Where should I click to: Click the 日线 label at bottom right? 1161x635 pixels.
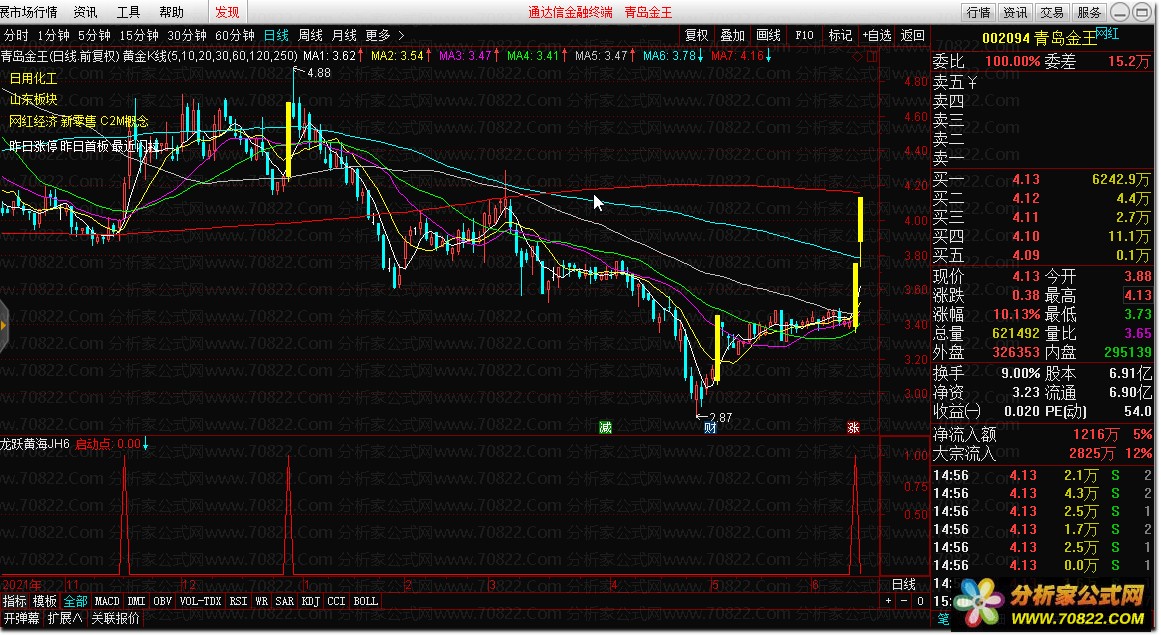pos(903,584)
